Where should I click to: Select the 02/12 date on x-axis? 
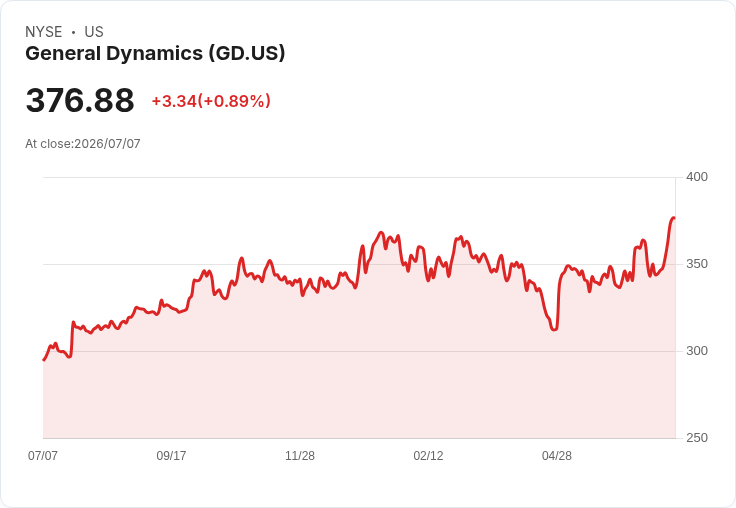[x=428, y=456]
